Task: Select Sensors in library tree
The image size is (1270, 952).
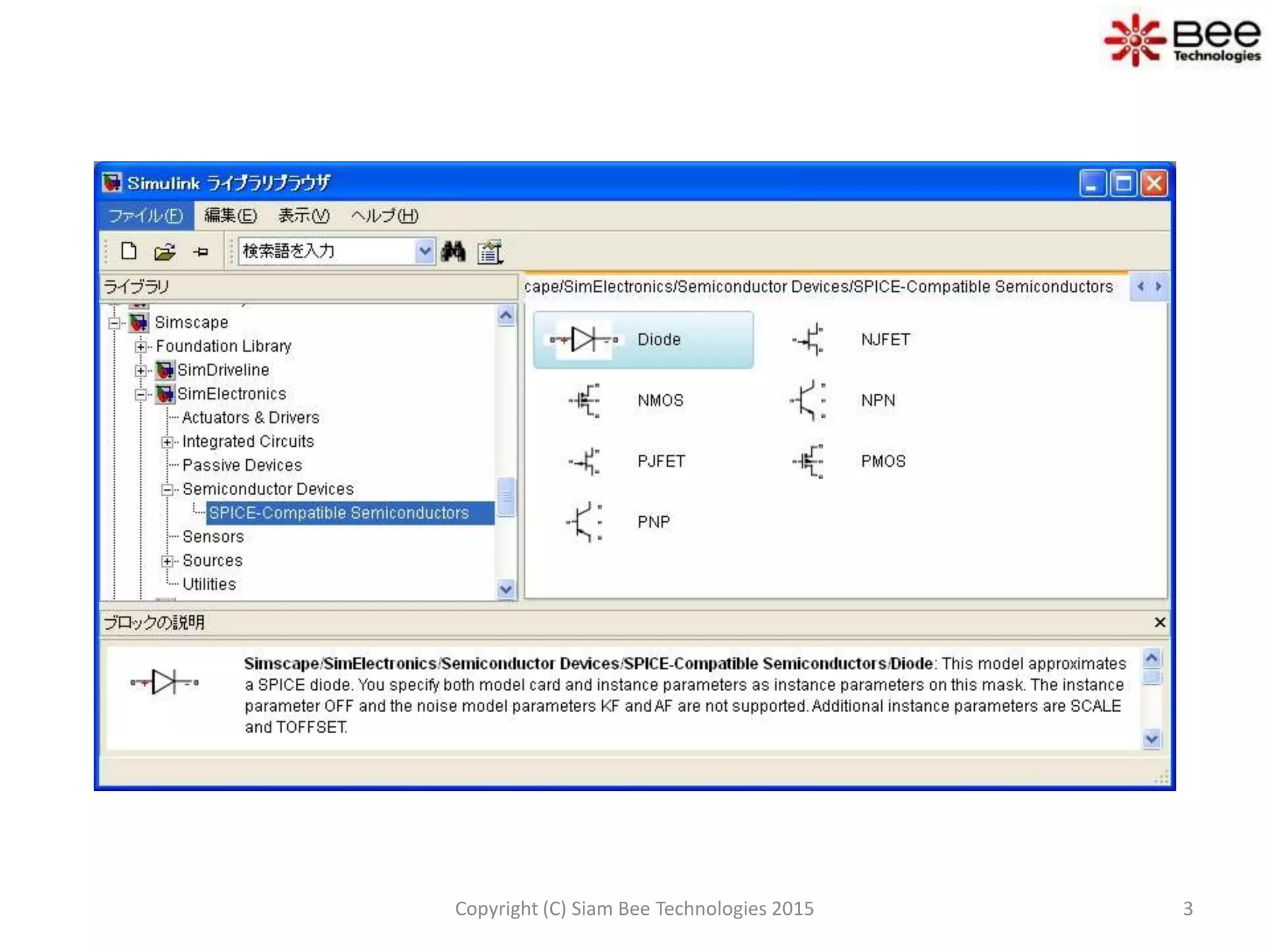Action: click(213, 537)
